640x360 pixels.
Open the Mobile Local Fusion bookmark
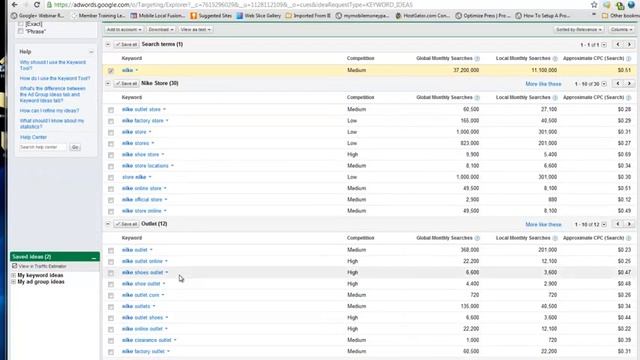(x=158, y=16)
